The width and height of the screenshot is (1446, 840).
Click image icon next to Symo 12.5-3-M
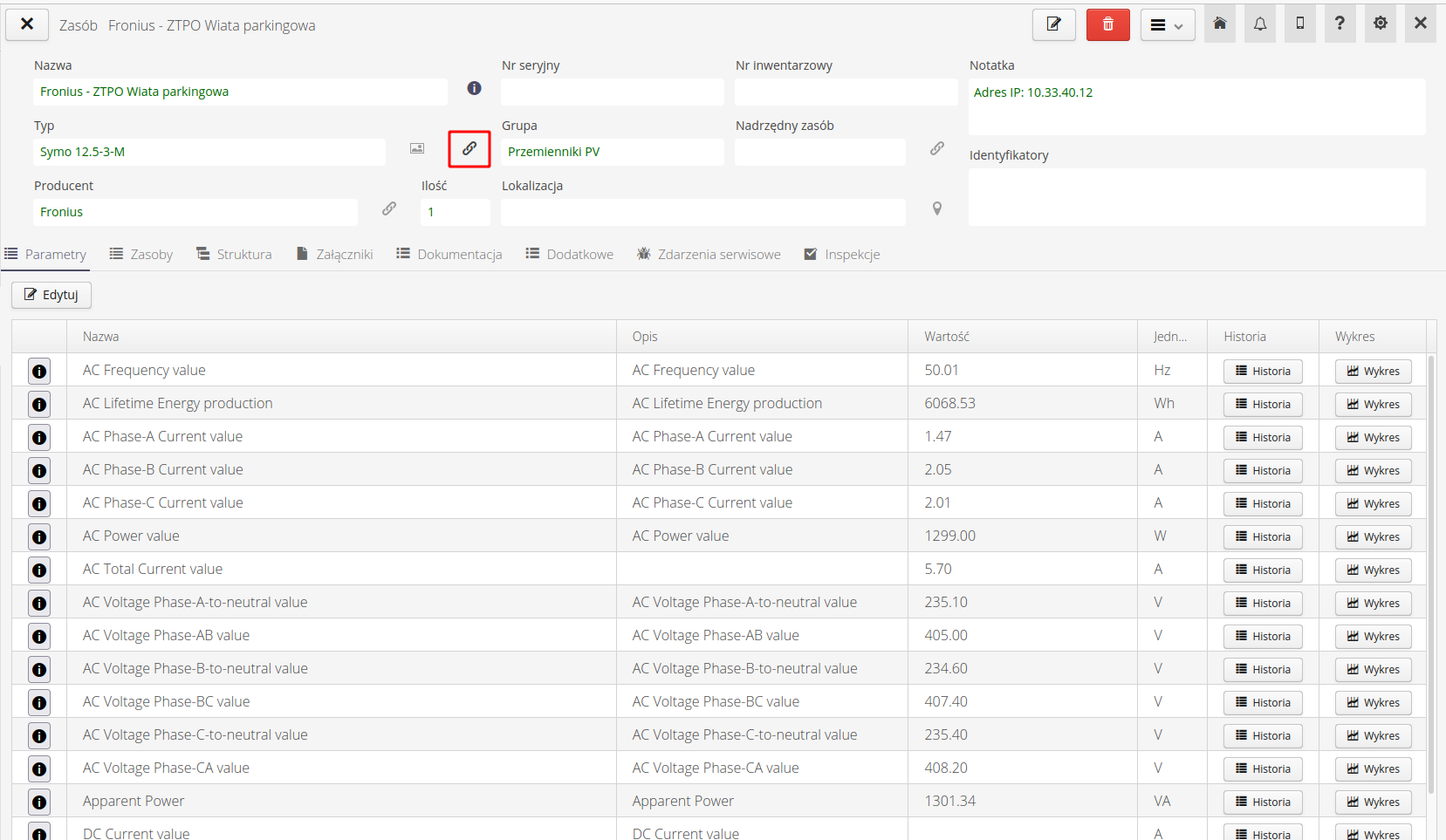click(x=417, y=148)
